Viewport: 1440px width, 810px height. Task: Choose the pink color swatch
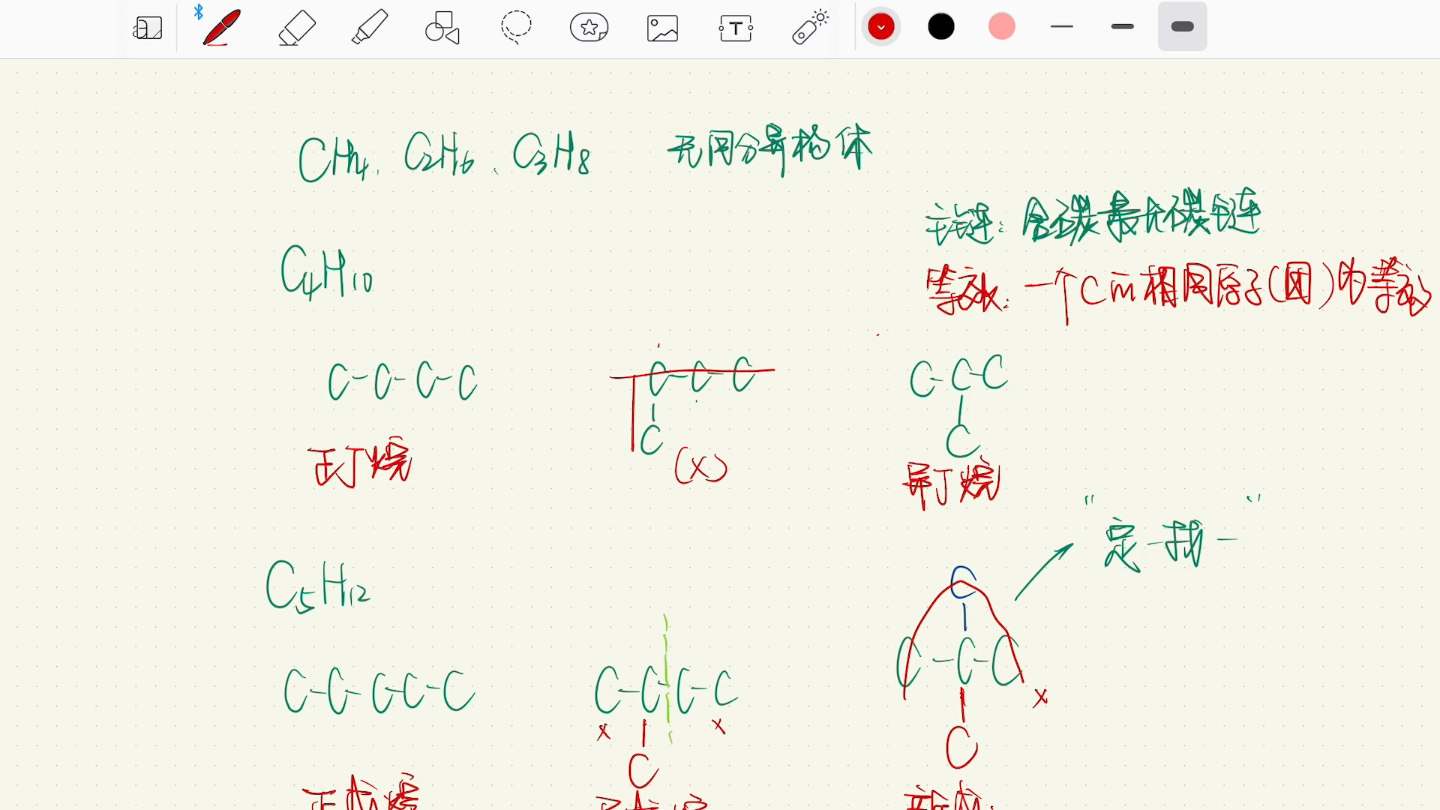(1002, 27)
